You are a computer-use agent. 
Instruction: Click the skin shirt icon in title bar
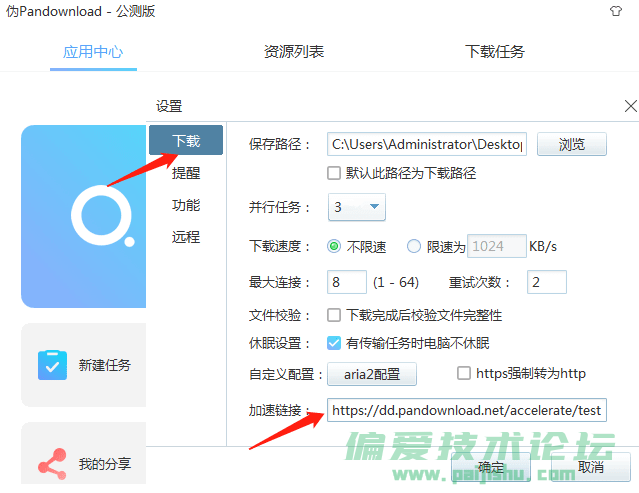point(616,11)
